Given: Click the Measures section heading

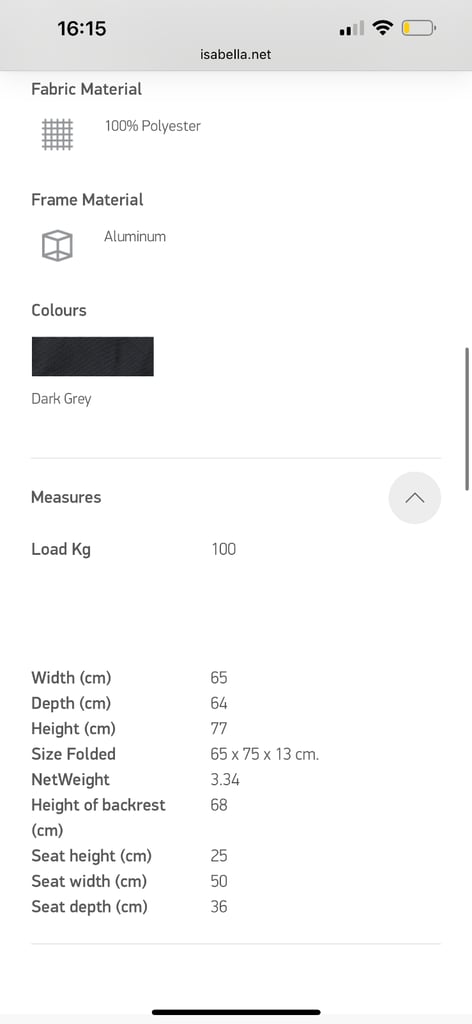Looking at the screenshot, I should (66, 497).
